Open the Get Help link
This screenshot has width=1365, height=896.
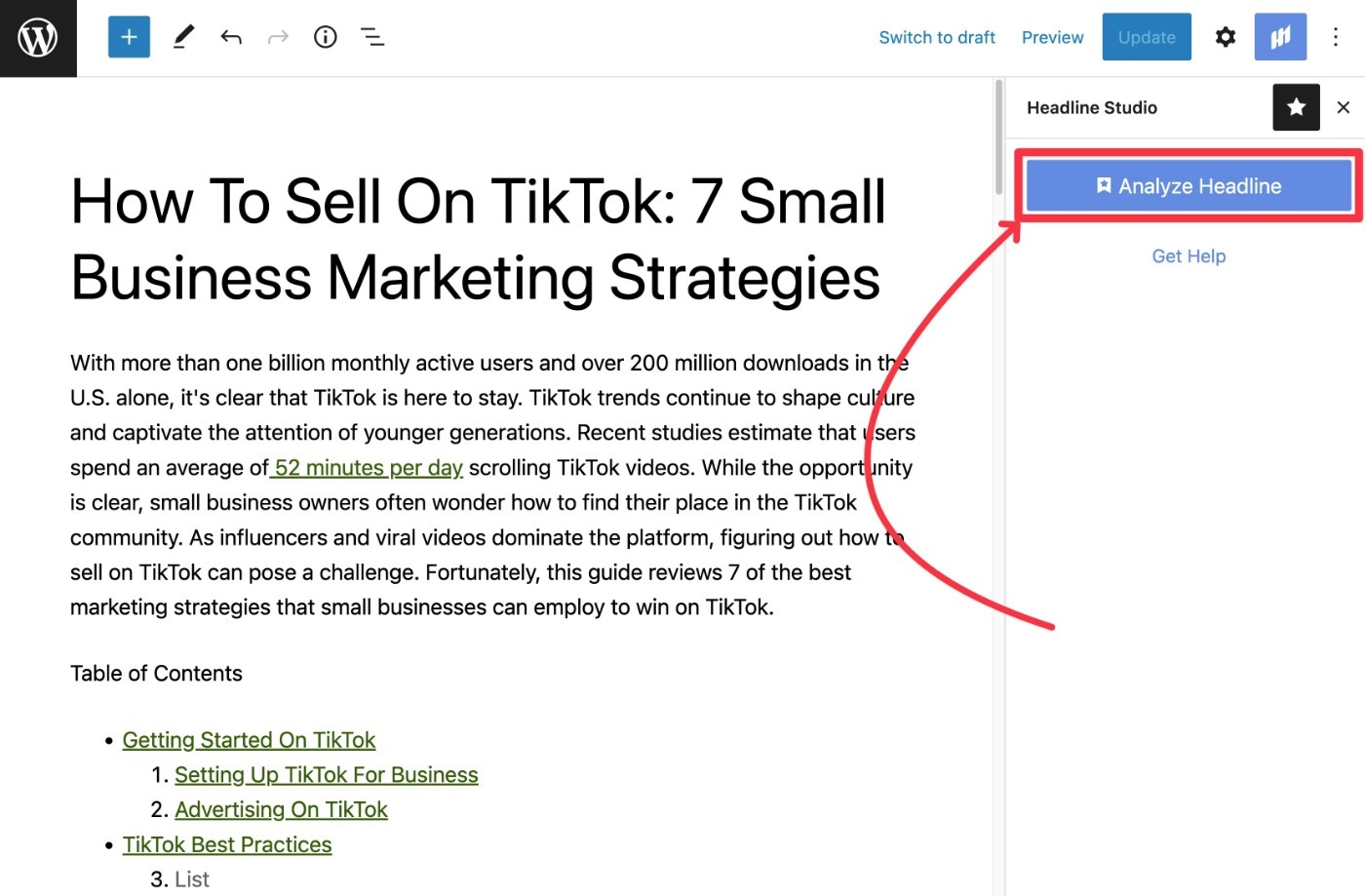1189,256
